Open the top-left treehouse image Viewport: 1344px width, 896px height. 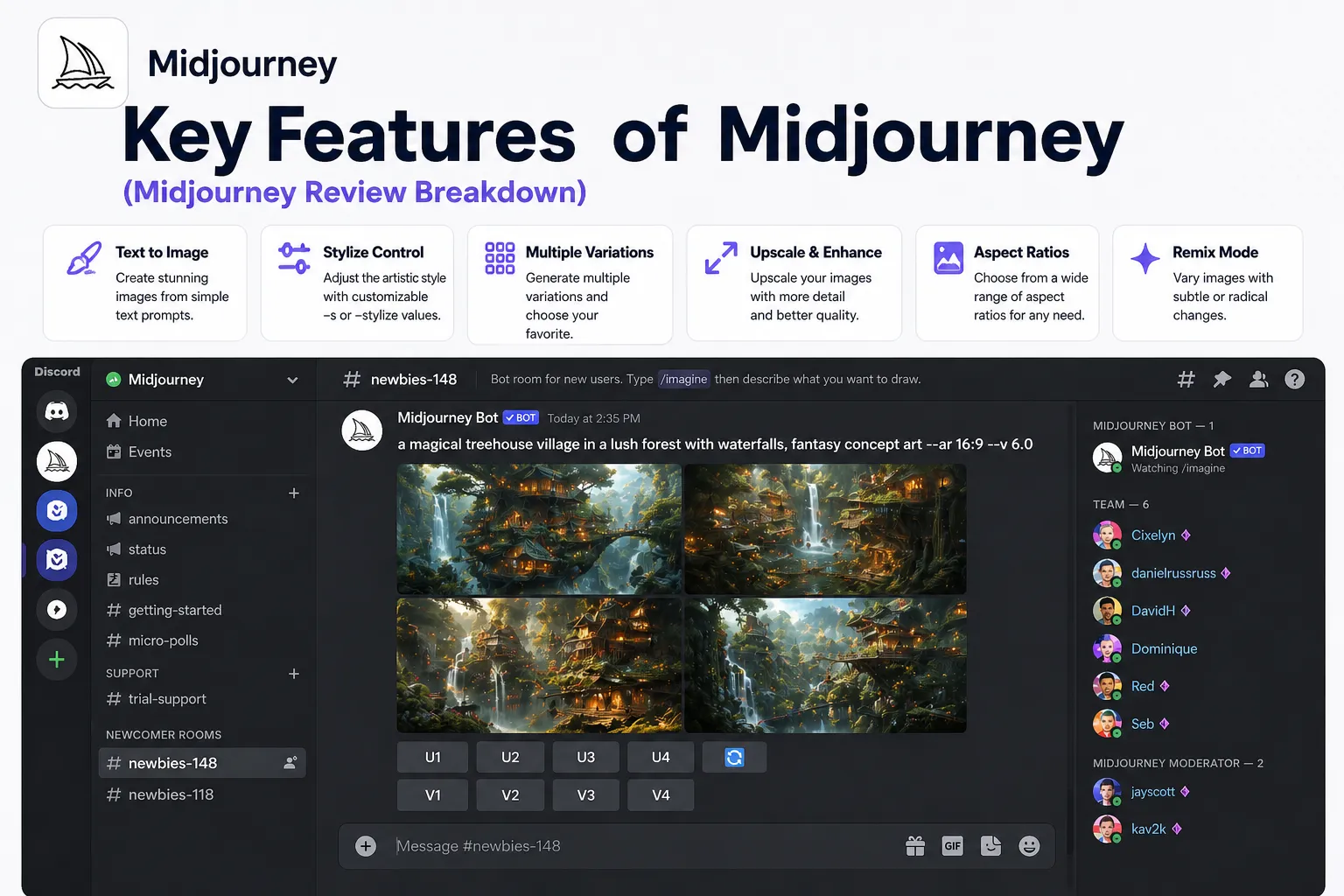pos(539,528)
